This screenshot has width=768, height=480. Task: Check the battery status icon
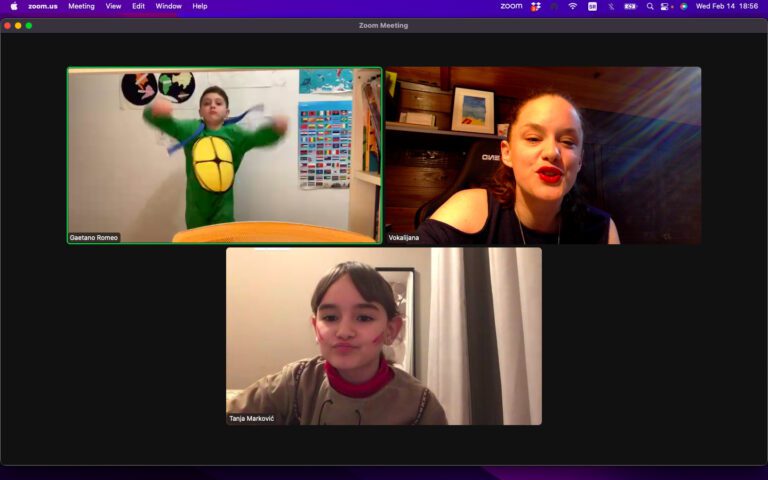point(630,6)
